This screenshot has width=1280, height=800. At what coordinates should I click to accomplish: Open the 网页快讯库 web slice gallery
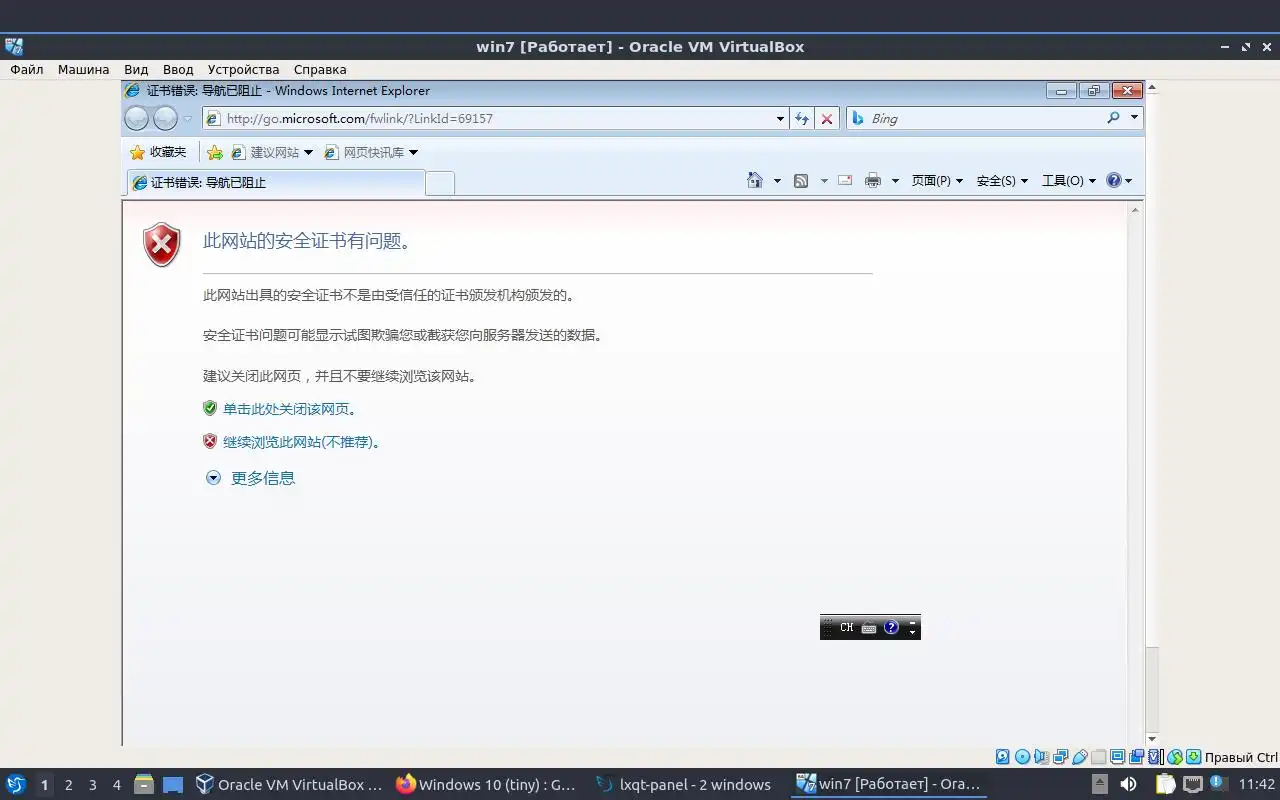pyautogui.click(x=370, y=152)
